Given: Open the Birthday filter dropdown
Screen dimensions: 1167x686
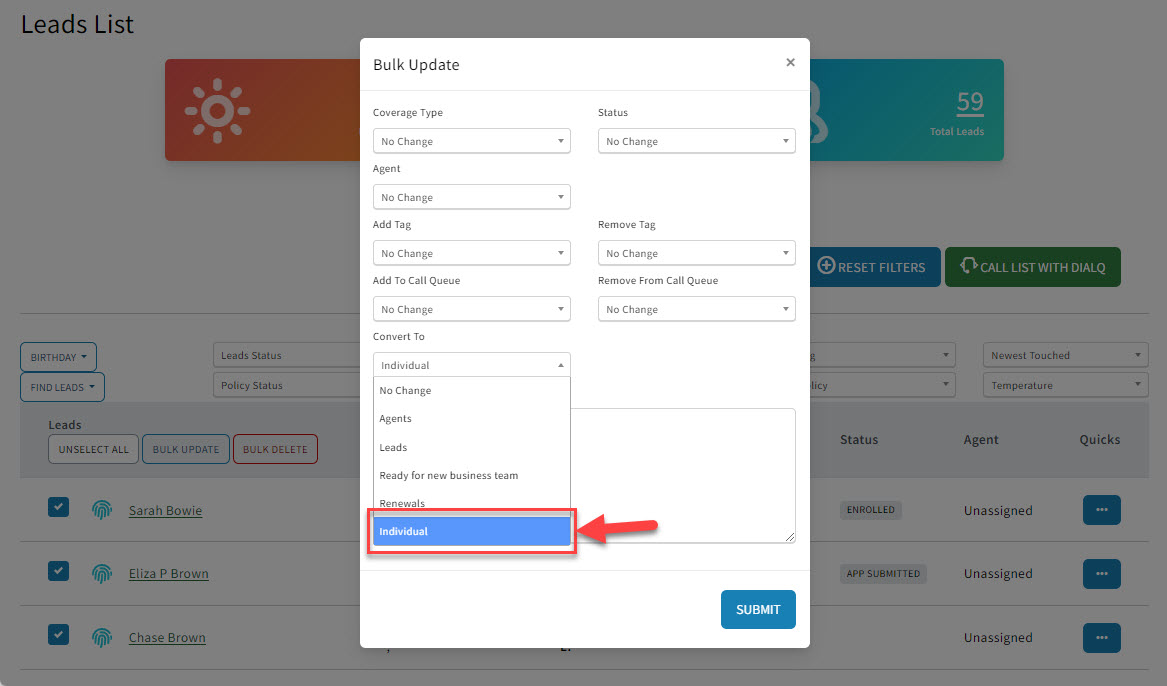Looking at the screenshot, I should pos(58,357).
